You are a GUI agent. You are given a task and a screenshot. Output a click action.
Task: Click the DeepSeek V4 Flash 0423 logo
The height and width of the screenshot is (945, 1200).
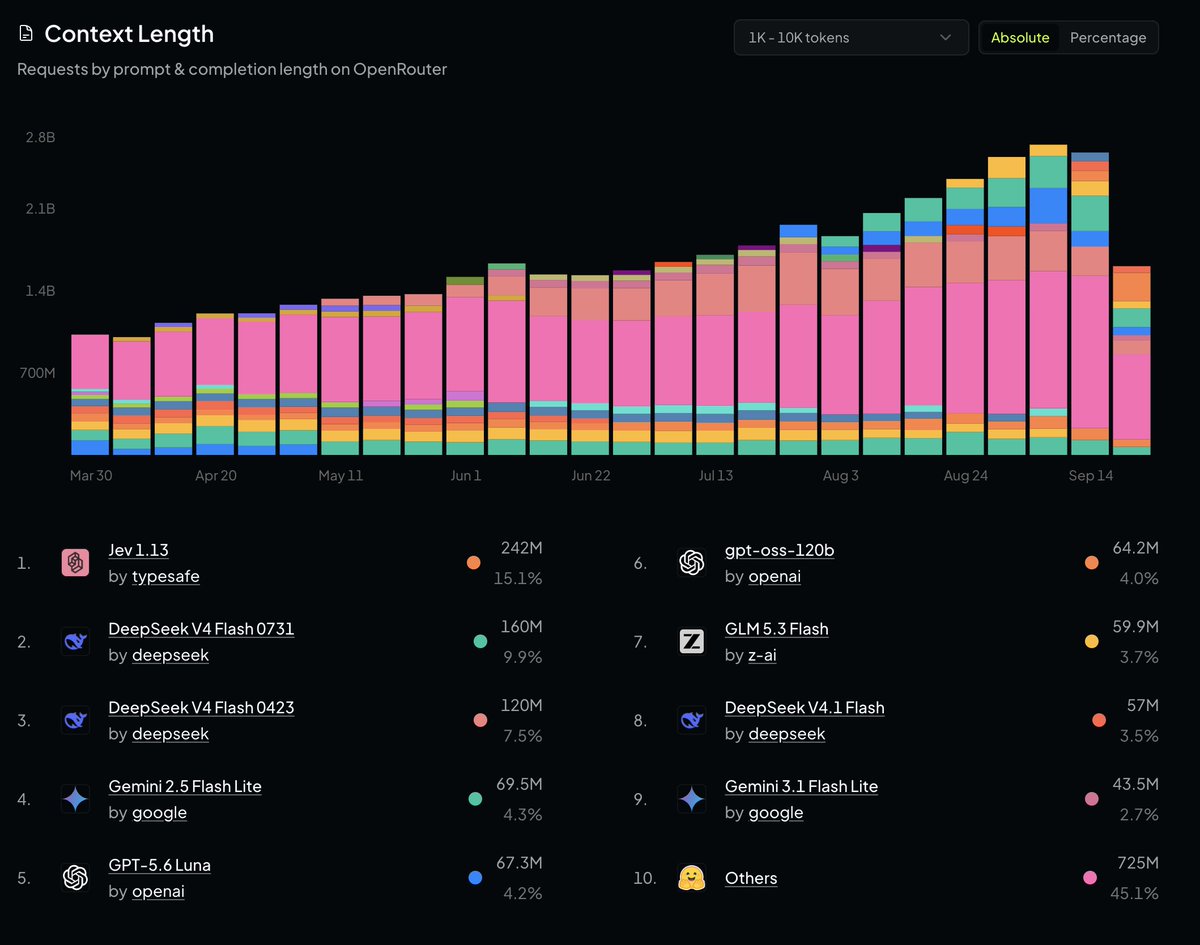click(x=76, y=720)
